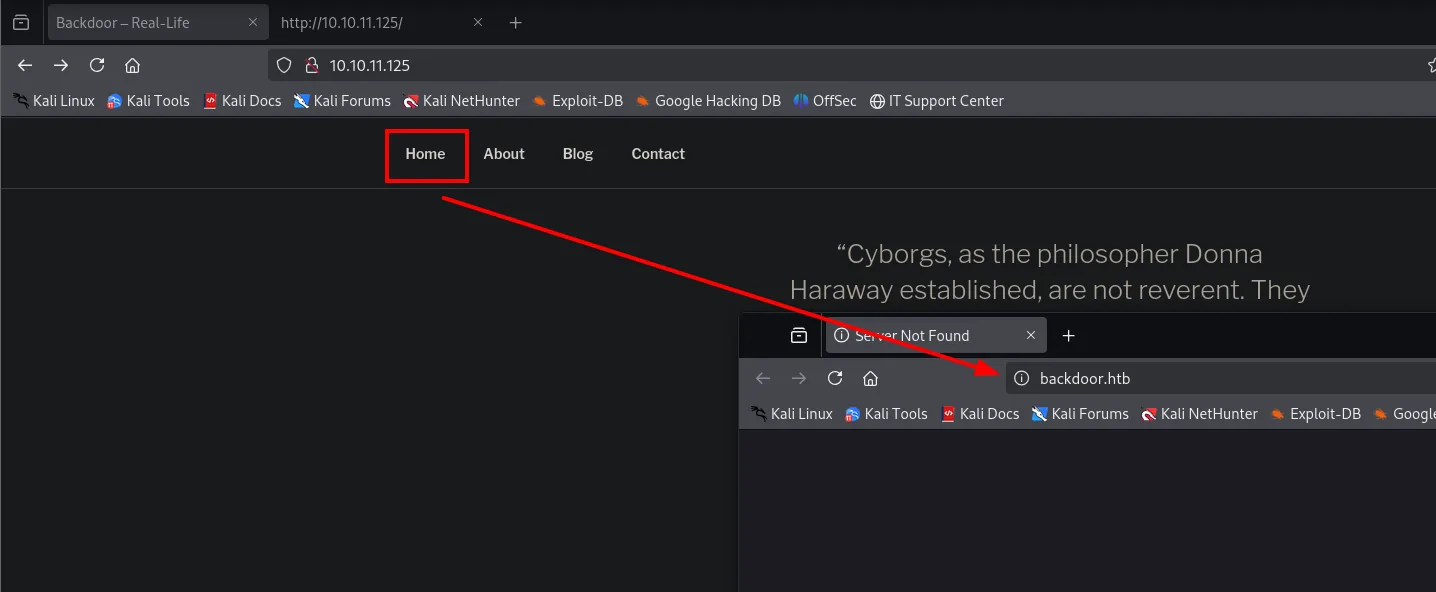The width and height of the screenshot is (1436, 592).
Task: Open the Blog menu item
Action: point(578,154)
